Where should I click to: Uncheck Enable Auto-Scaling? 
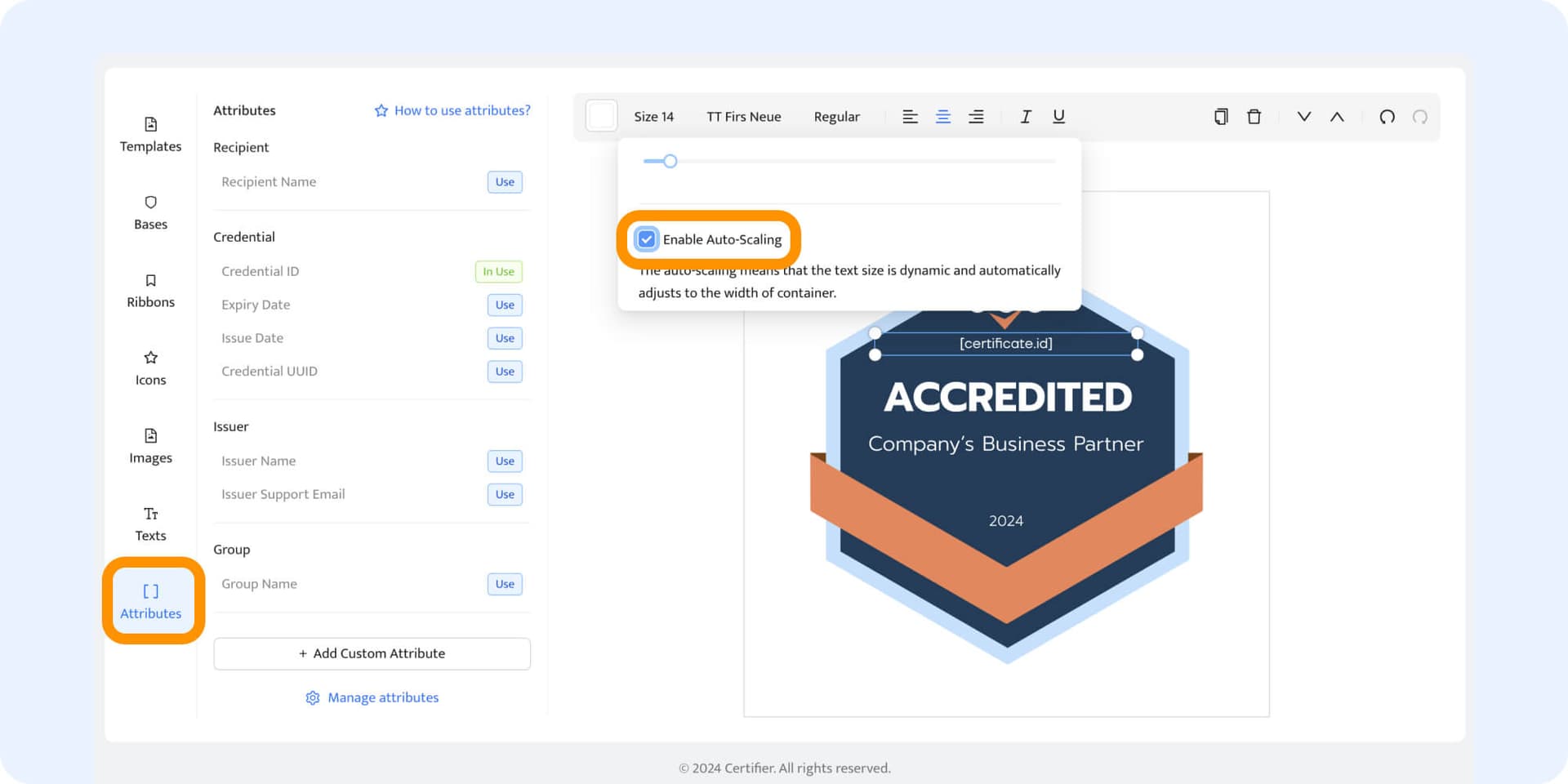click(646, 238)
